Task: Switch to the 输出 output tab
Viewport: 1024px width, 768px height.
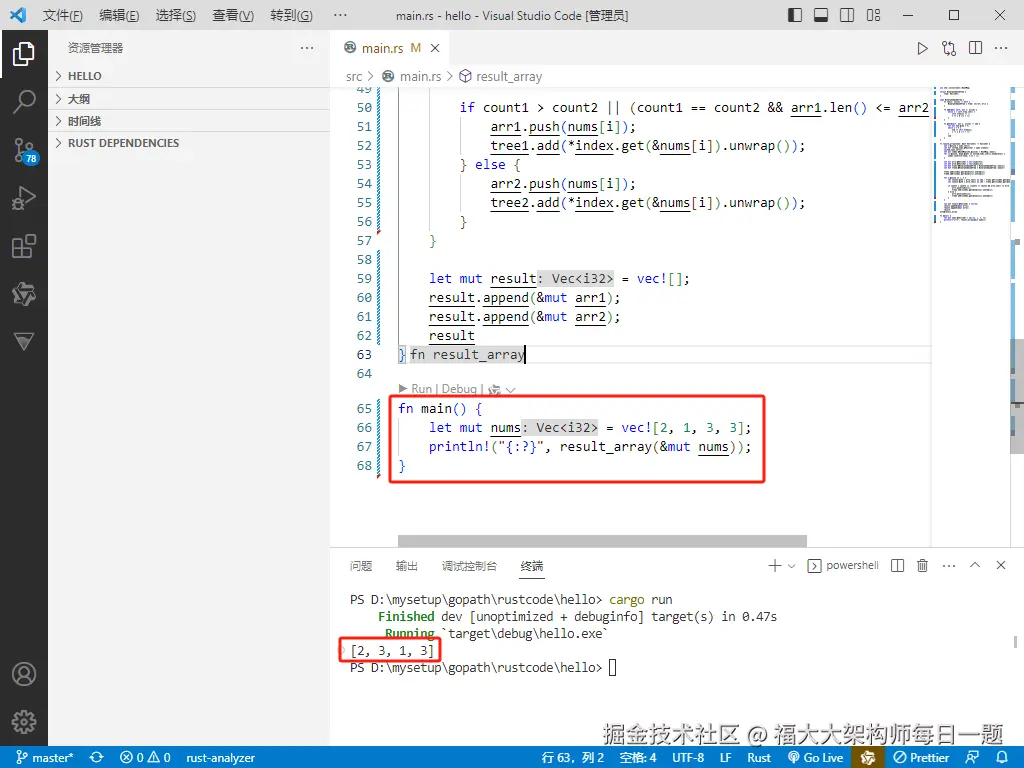Action: (x=406, y=566)
